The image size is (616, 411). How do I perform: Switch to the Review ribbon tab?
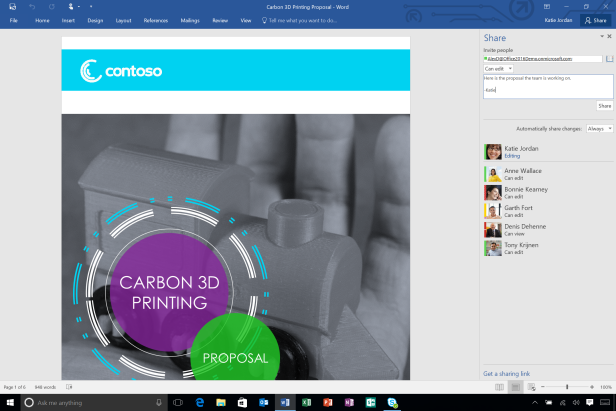(x=220, y=20)
